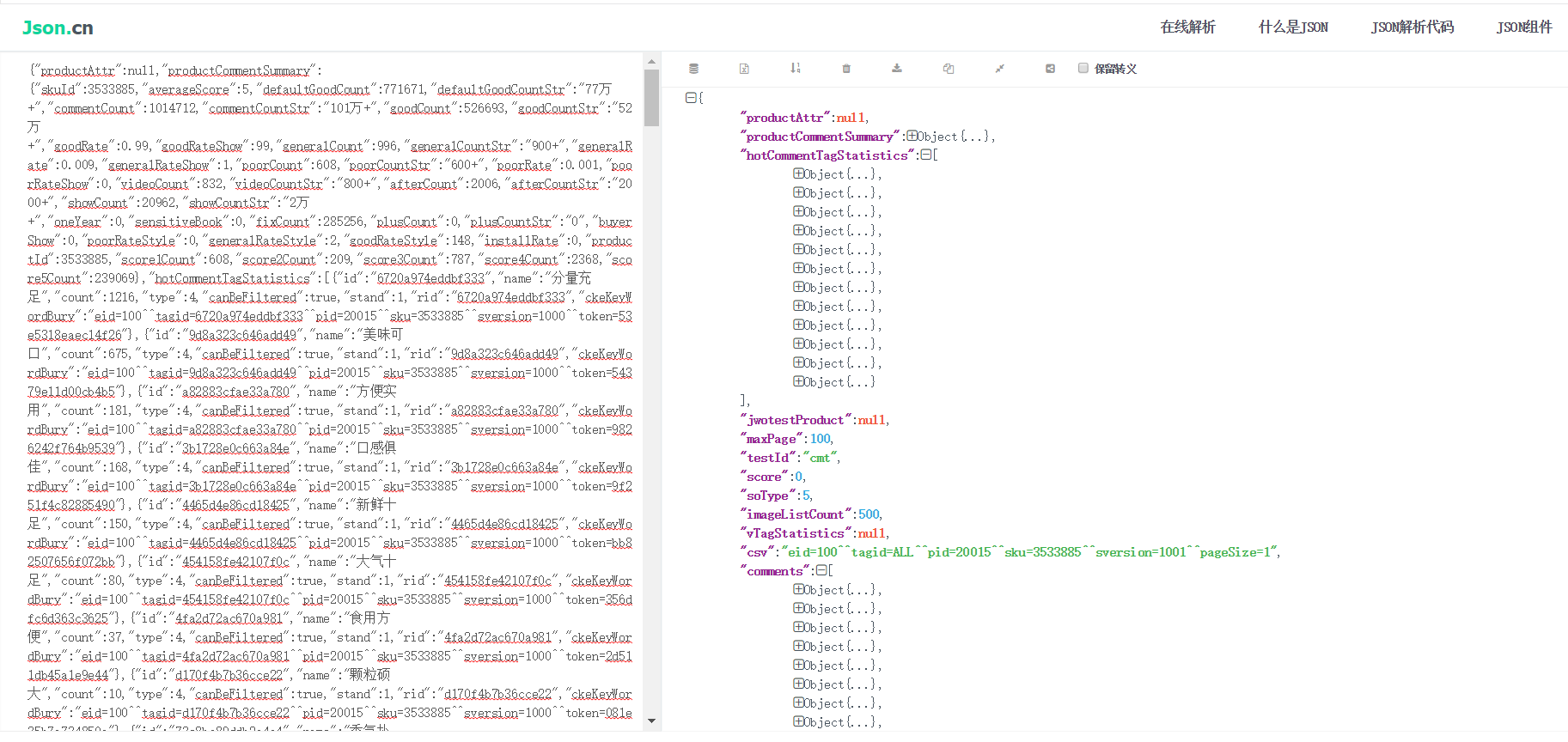Click the input scrollbar up arrow
Screen dimensions: 1568x742
pyautogui.click(x=651, y=61)
